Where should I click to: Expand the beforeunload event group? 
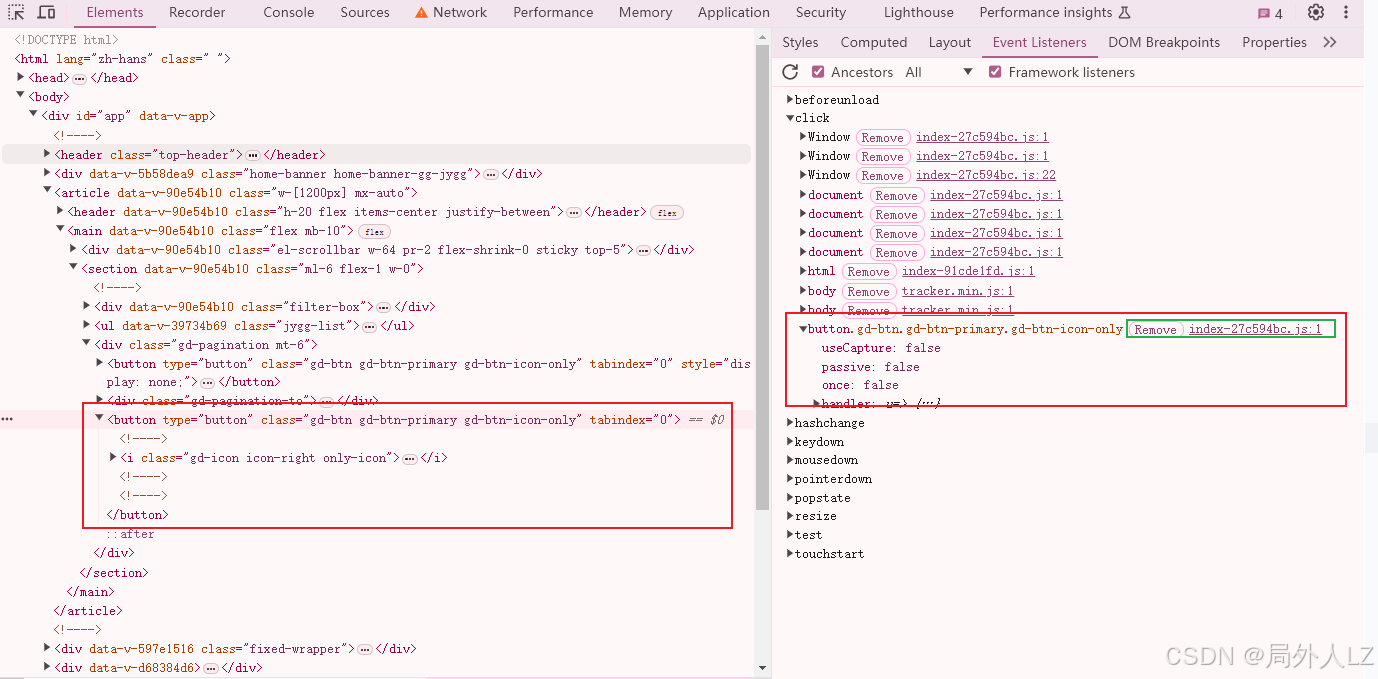click(790, 100)
